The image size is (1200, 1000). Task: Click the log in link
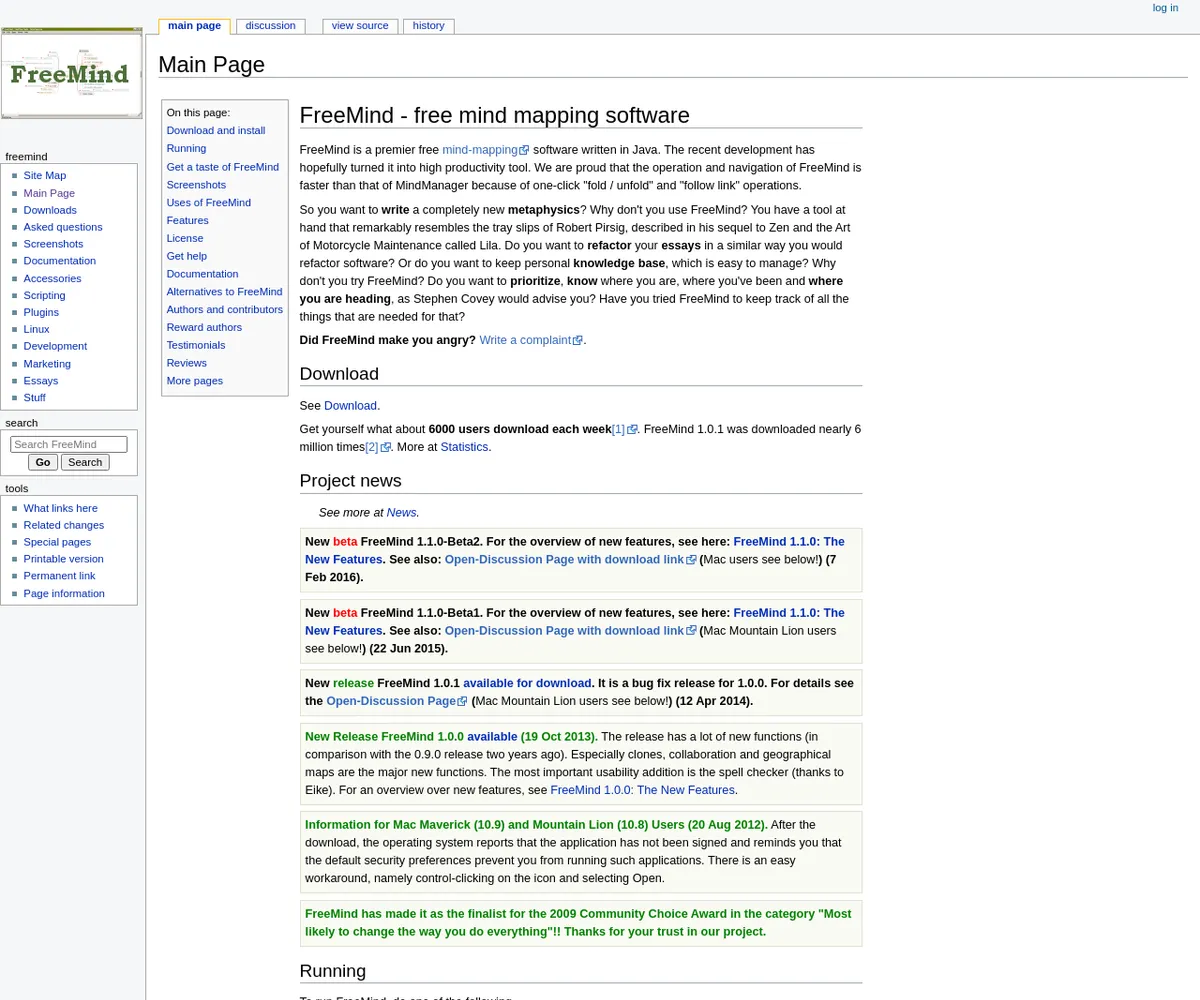click(x=1165, y=8)
